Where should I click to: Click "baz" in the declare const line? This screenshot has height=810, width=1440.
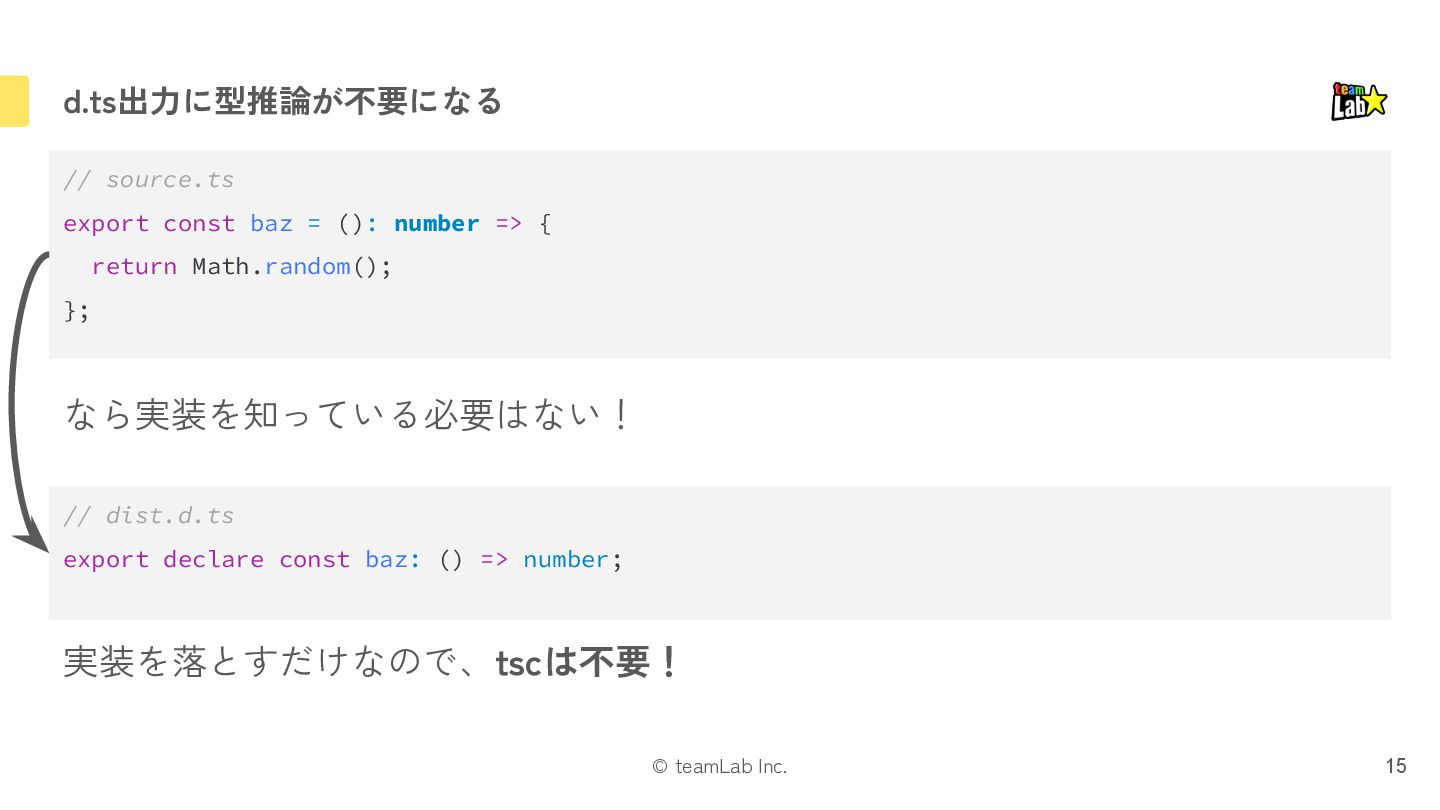[387, 560]
